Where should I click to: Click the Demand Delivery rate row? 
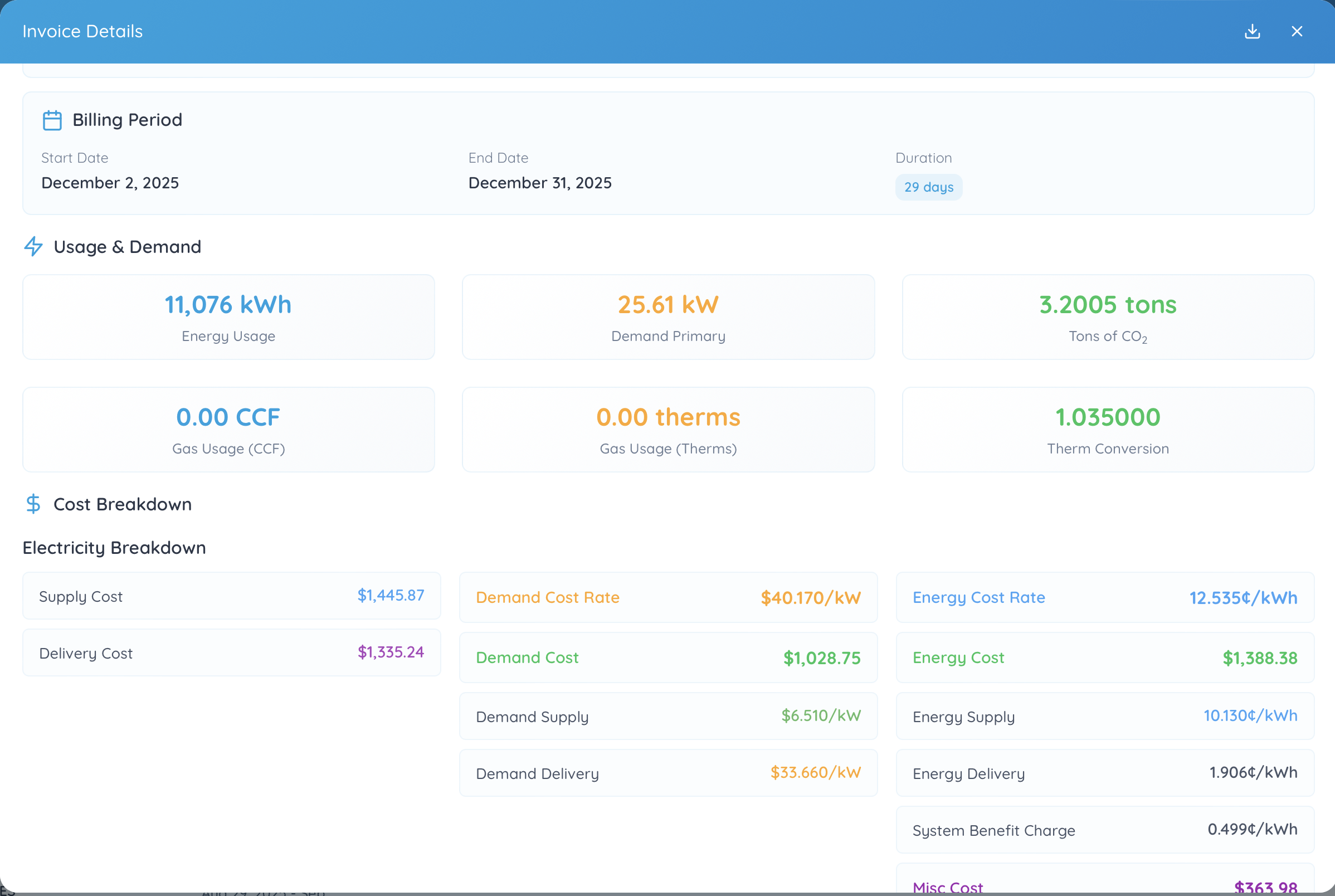pos(668,773)
